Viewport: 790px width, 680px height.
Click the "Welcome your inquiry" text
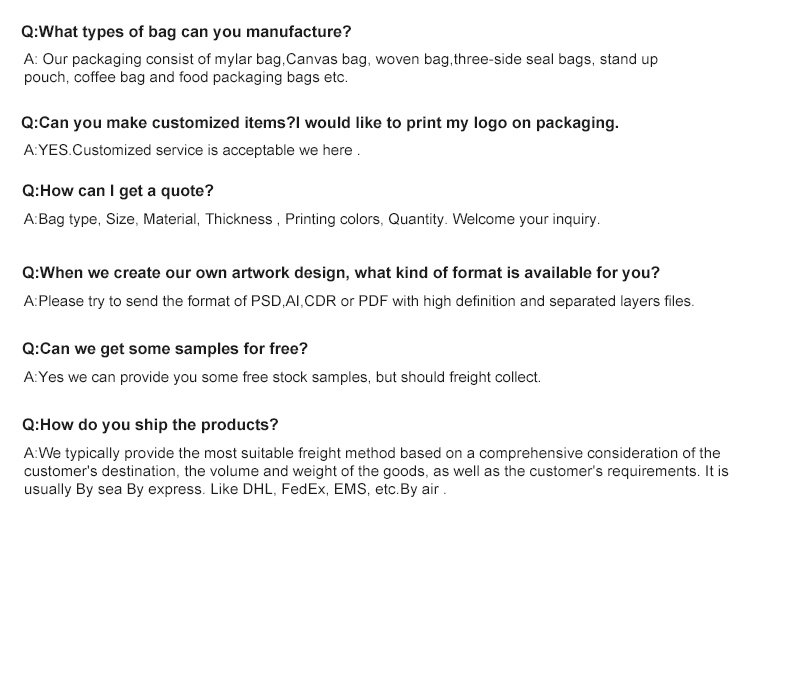tap(526, 219)
